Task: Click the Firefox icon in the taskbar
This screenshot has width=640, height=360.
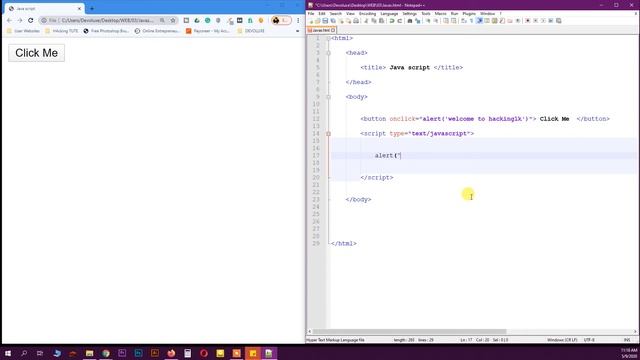Action: 171,353
